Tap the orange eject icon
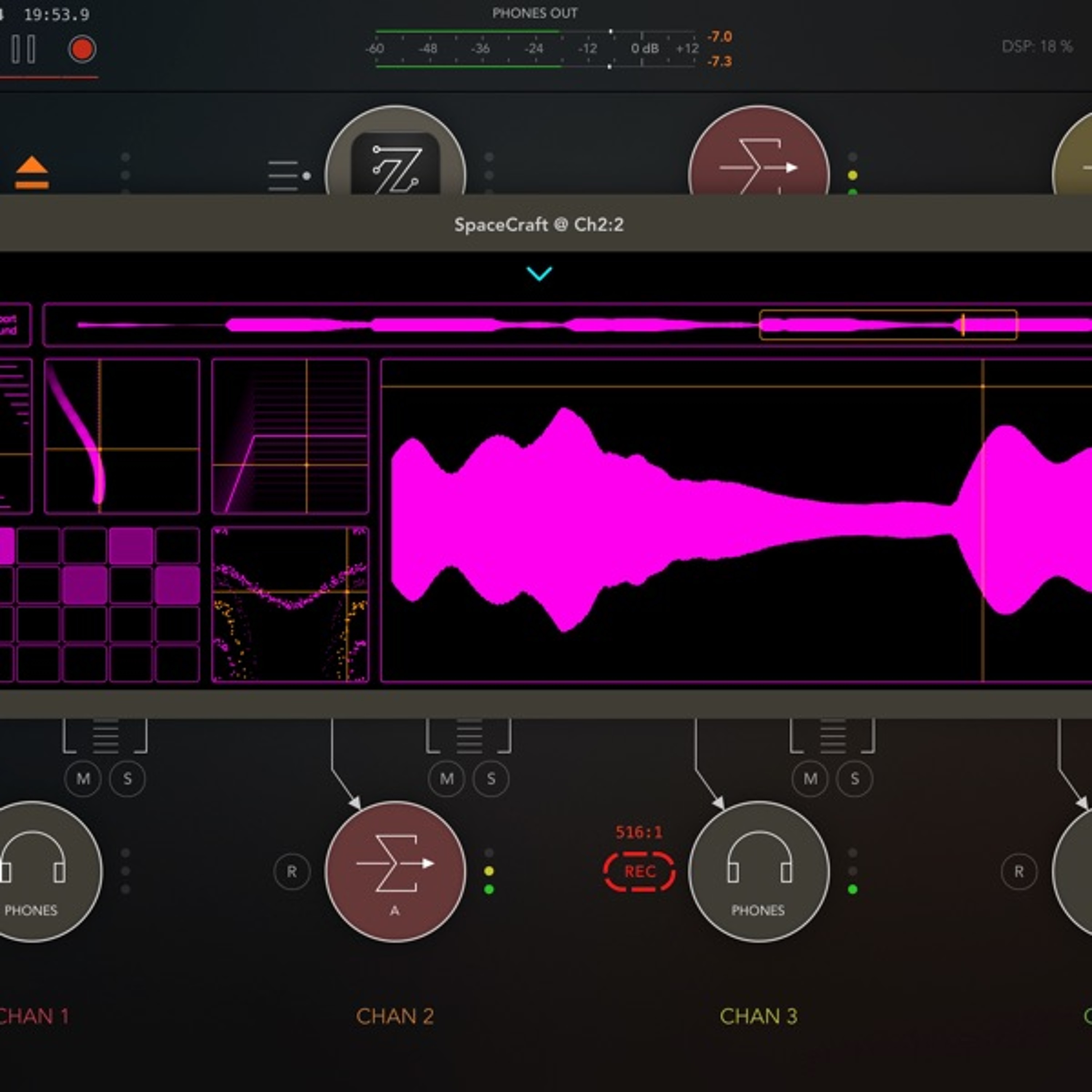 click(x=32, y=173)
